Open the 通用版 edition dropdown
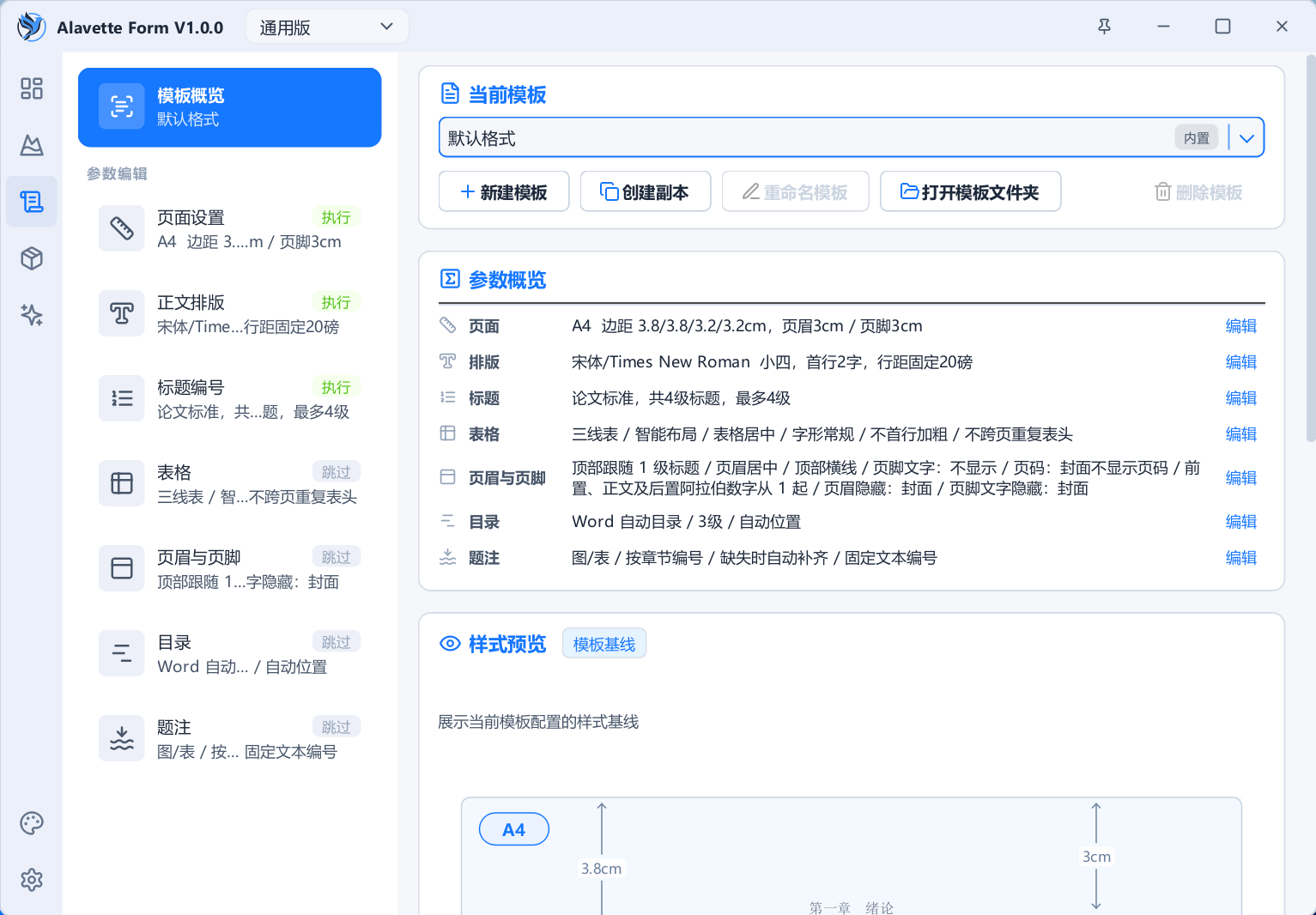This screenshot has height=915, width=1316. click(327, 27)
